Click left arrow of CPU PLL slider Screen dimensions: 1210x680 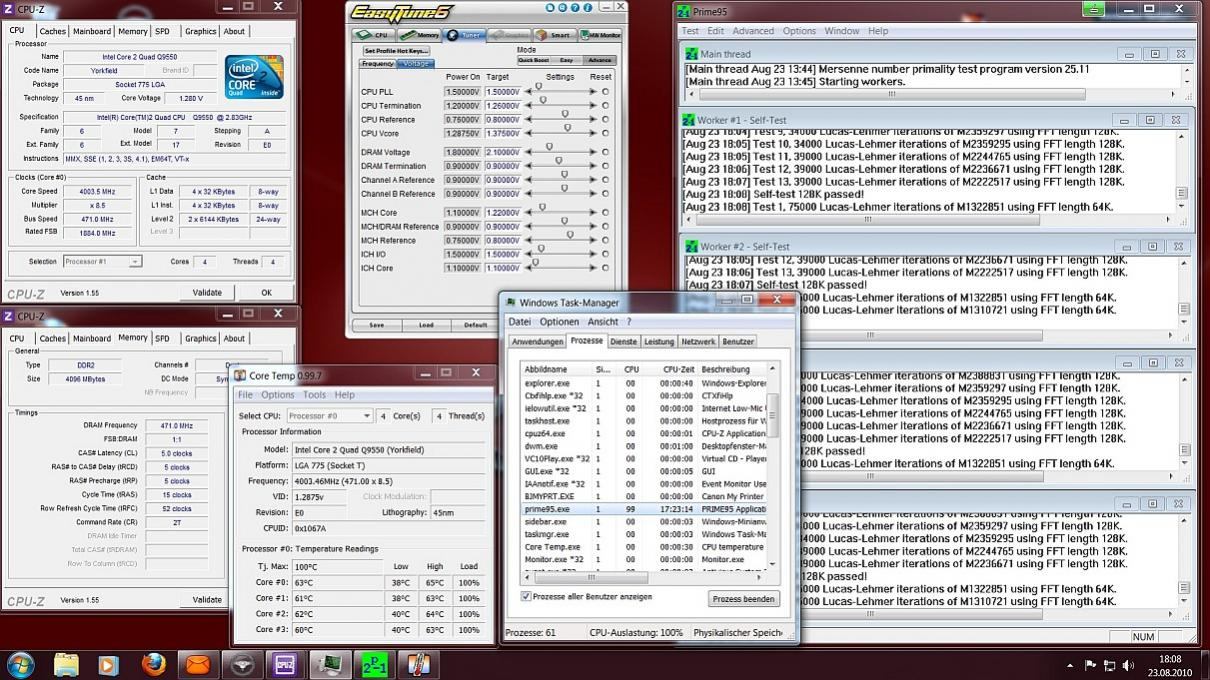[x=527, y=91]
